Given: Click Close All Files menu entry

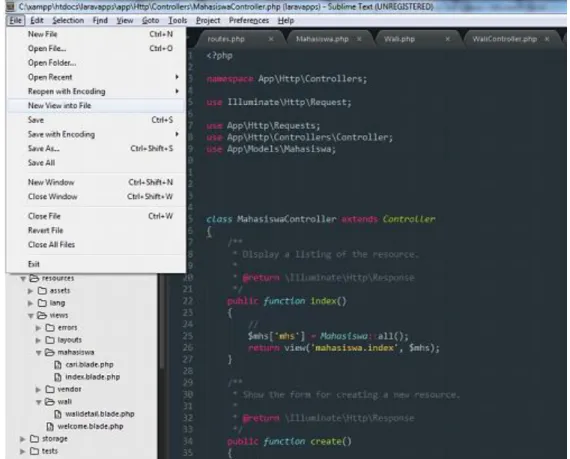Looking at the screenshot, I should coord(96,245).
